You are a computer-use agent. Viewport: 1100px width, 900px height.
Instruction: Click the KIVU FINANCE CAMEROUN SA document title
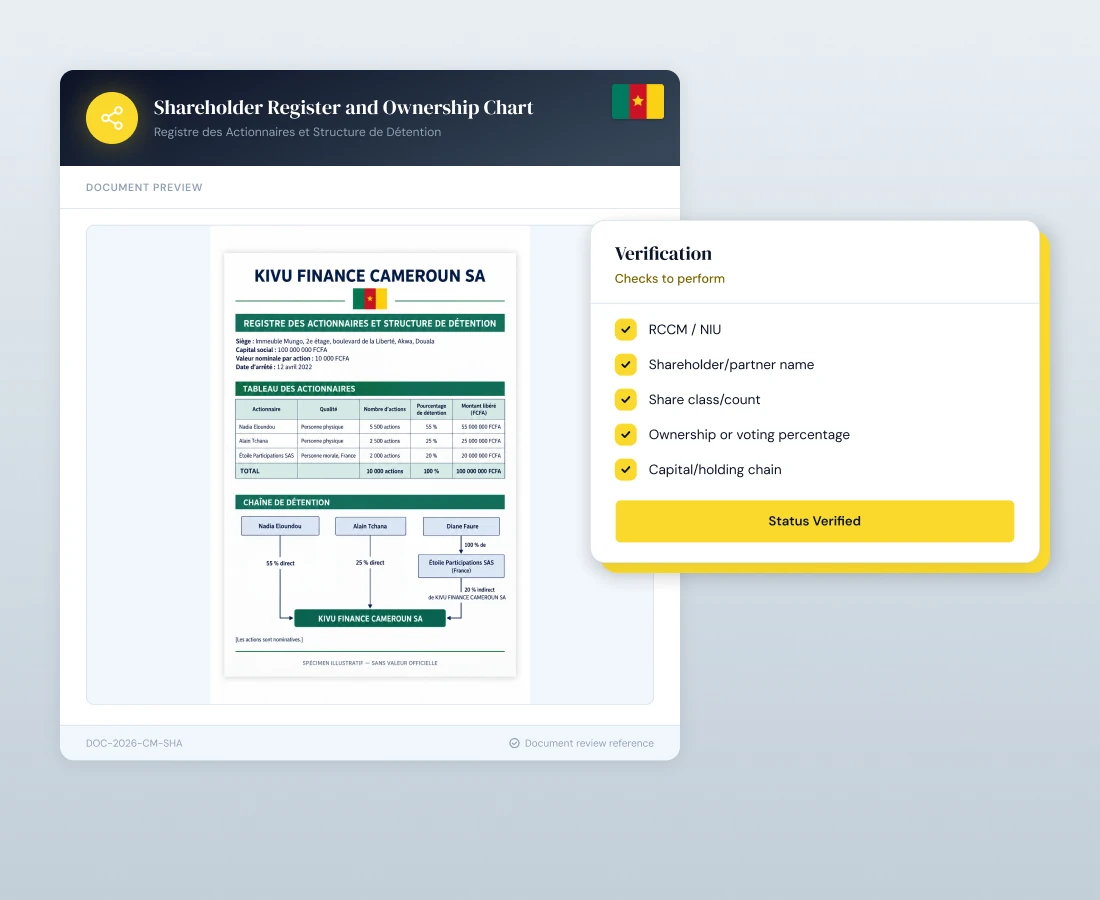(x=370, y=276)
